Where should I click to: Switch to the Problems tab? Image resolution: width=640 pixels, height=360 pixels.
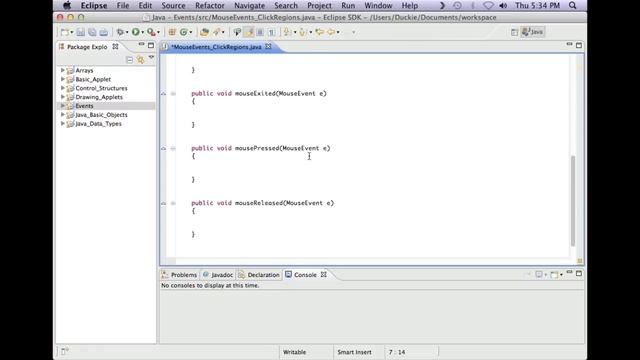click(179, 275)
